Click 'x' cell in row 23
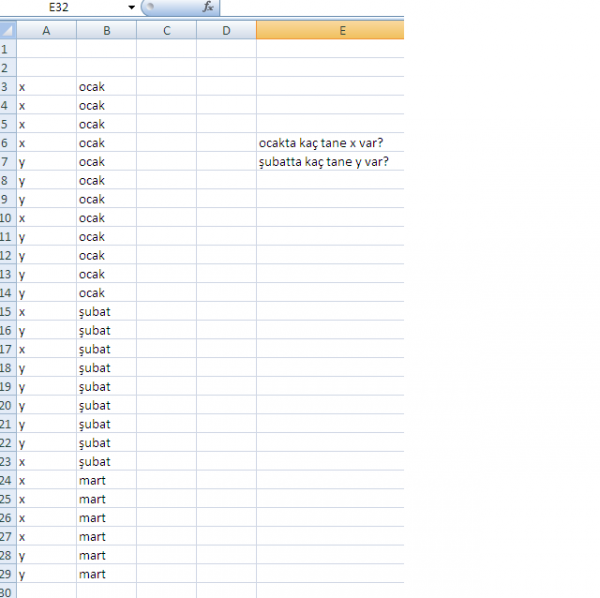This screenshot has height=598, width=600. (x=46, y=461)
